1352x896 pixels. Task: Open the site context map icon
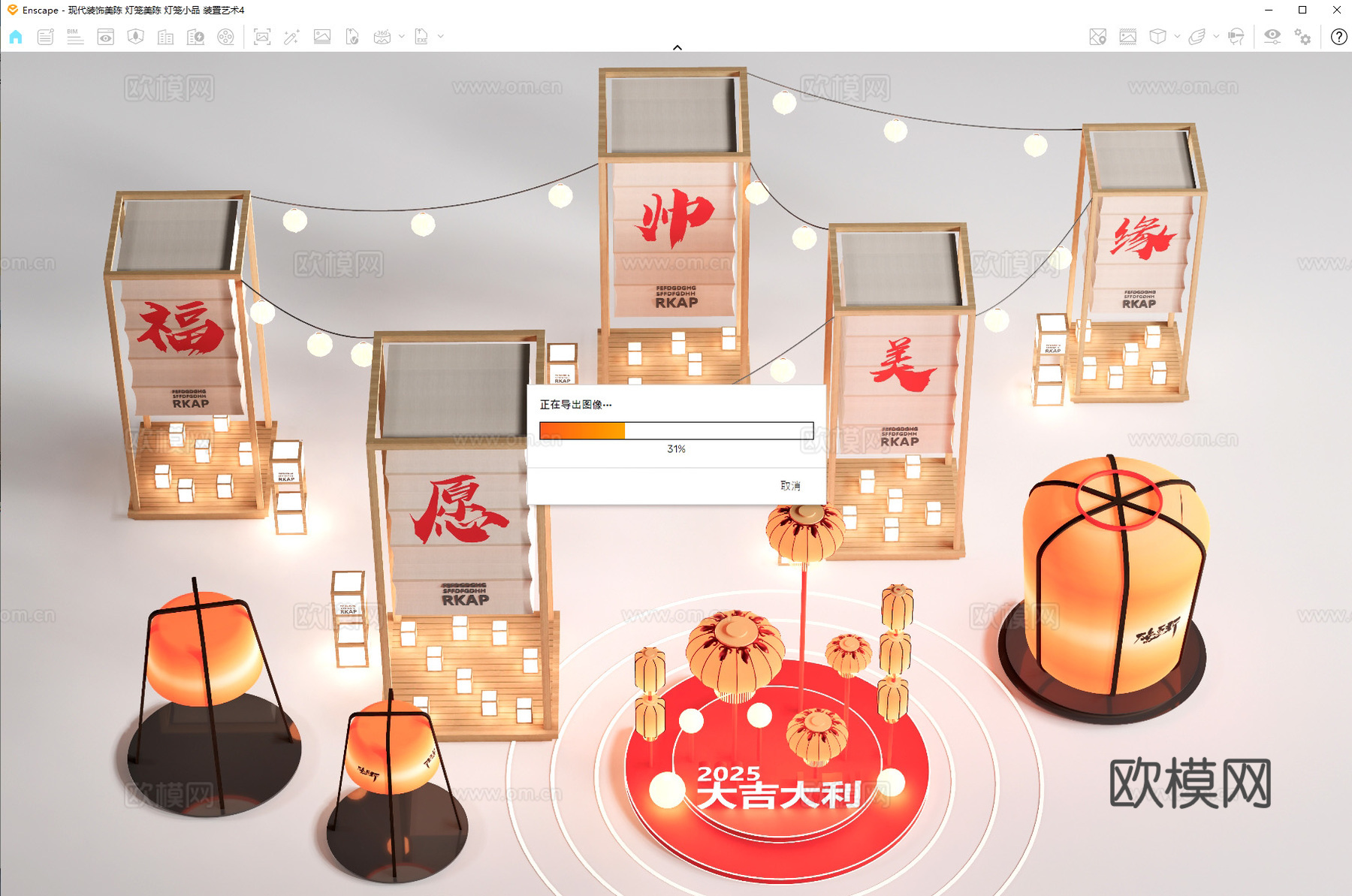pos(136,36)
